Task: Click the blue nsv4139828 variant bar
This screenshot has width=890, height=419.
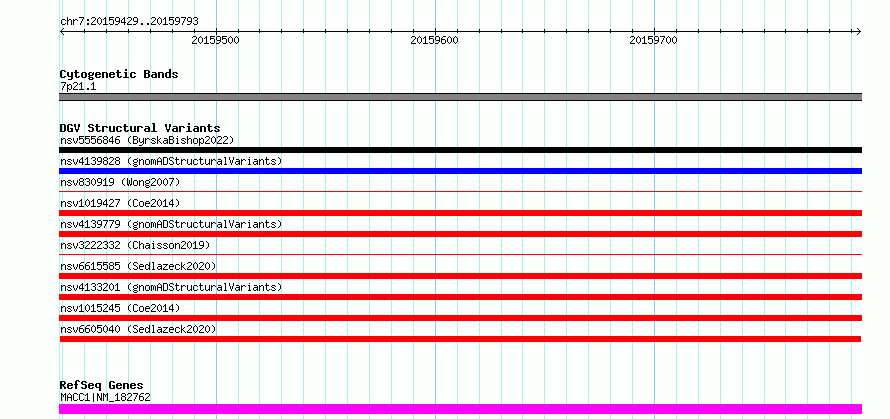Action: (x=460, y=171)
